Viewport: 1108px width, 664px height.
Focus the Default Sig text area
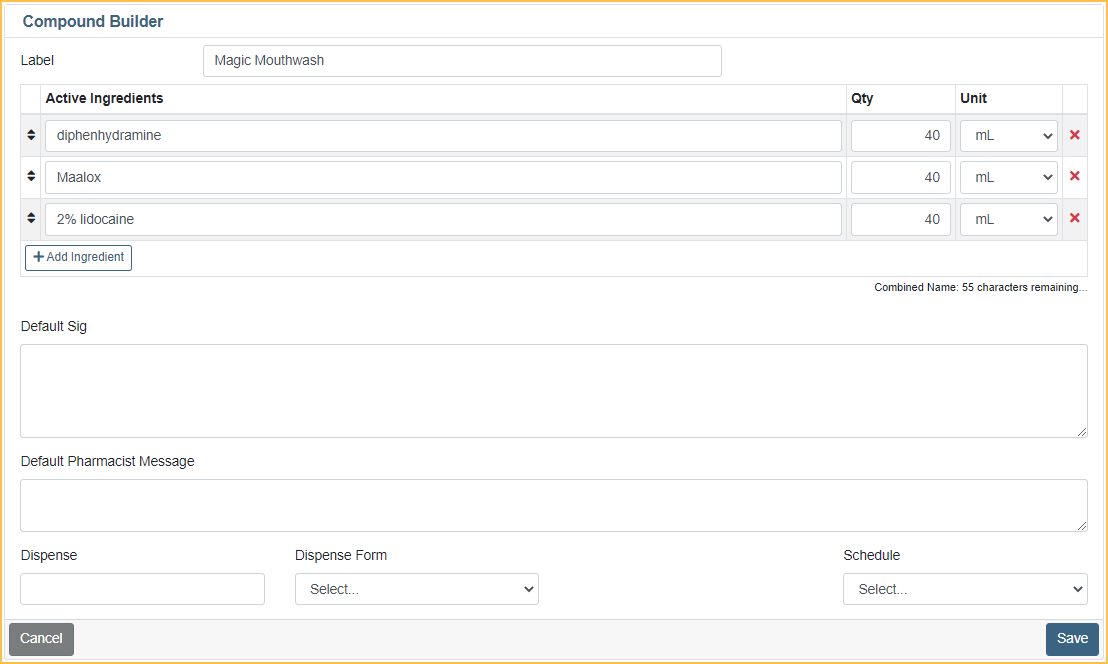pos(553,390)
